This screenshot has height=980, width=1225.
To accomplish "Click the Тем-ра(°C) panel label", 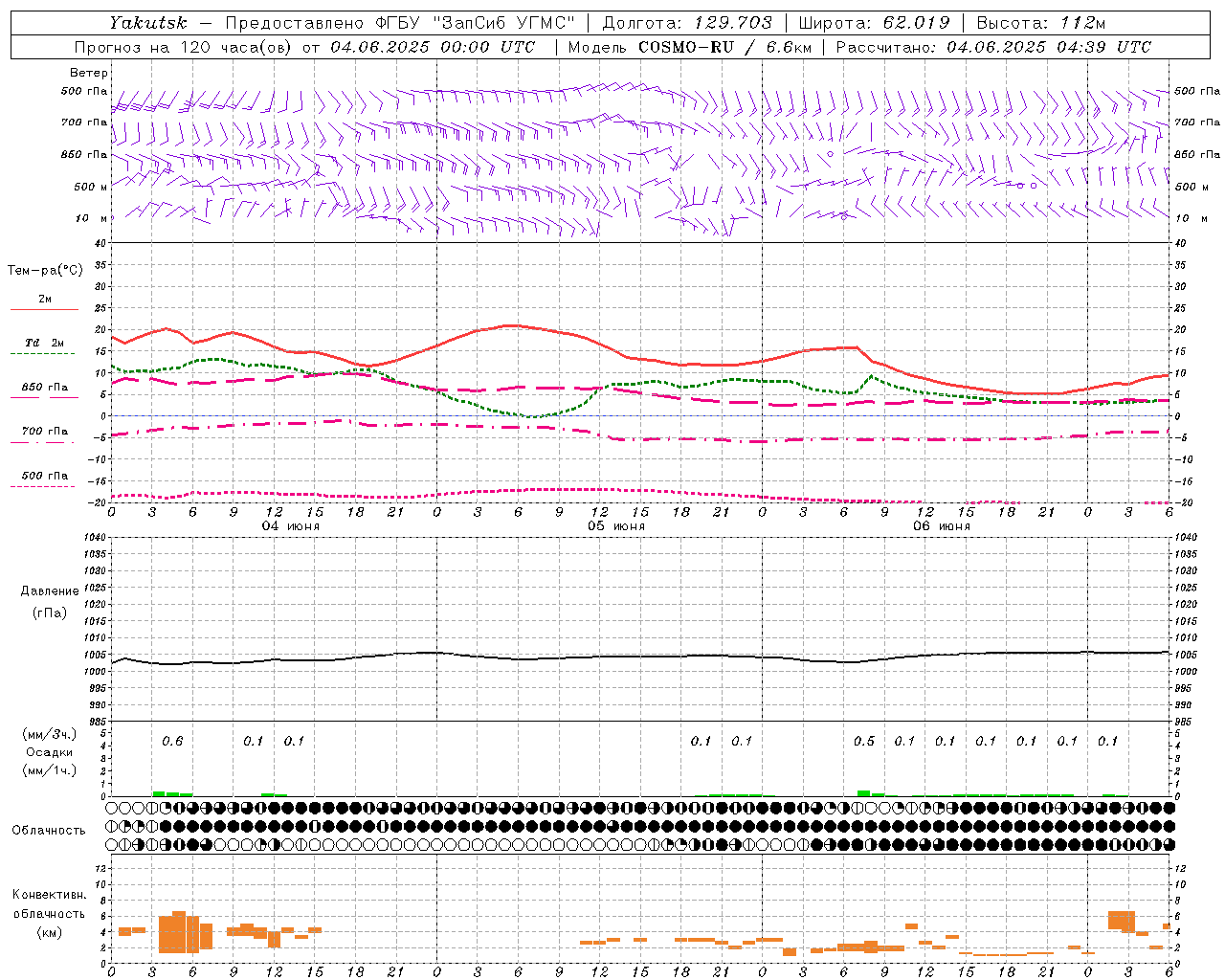I will 45,271.
